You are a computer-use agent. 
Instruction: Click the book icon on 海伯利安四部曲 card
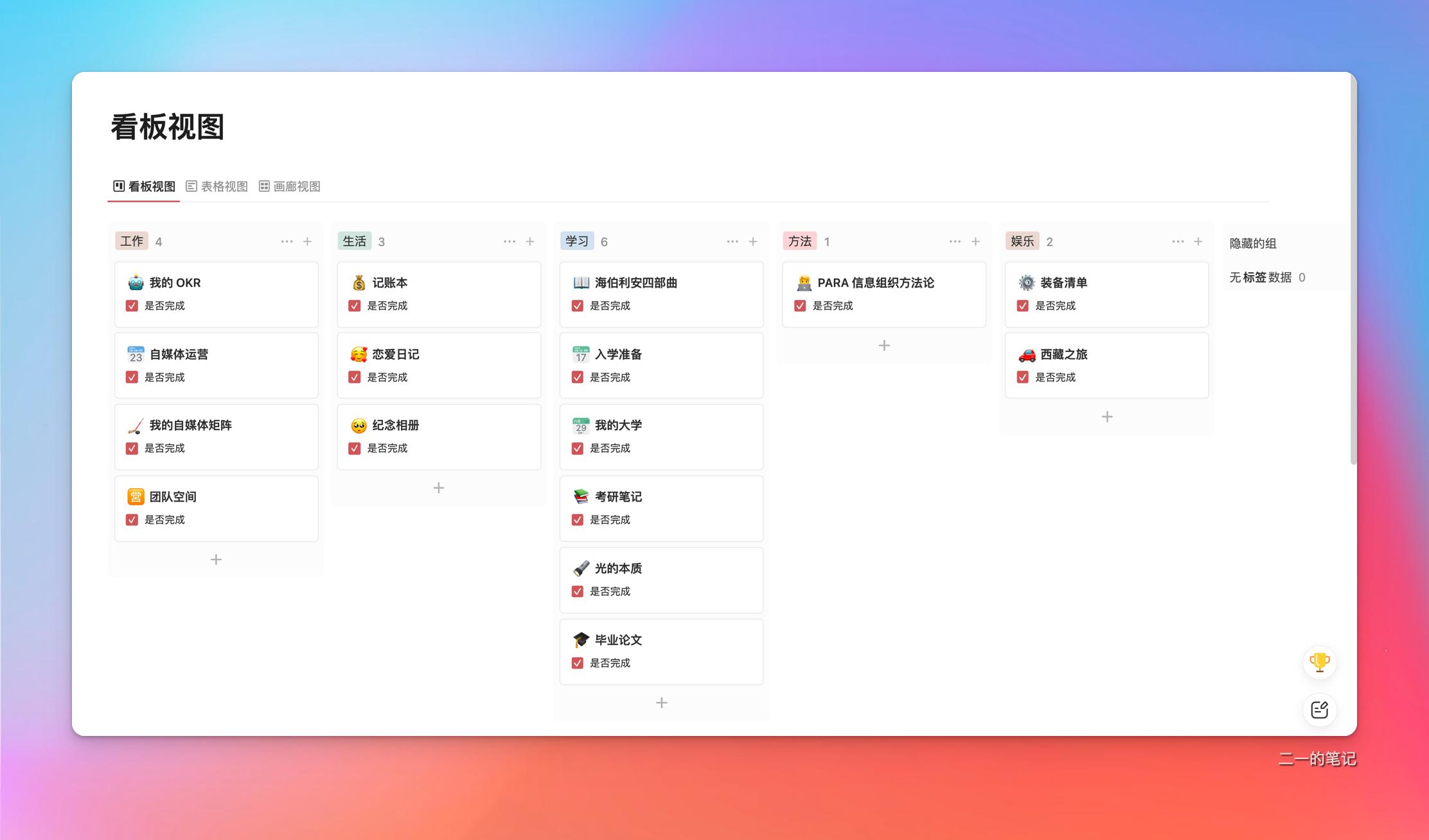click(x=580, y=283)
